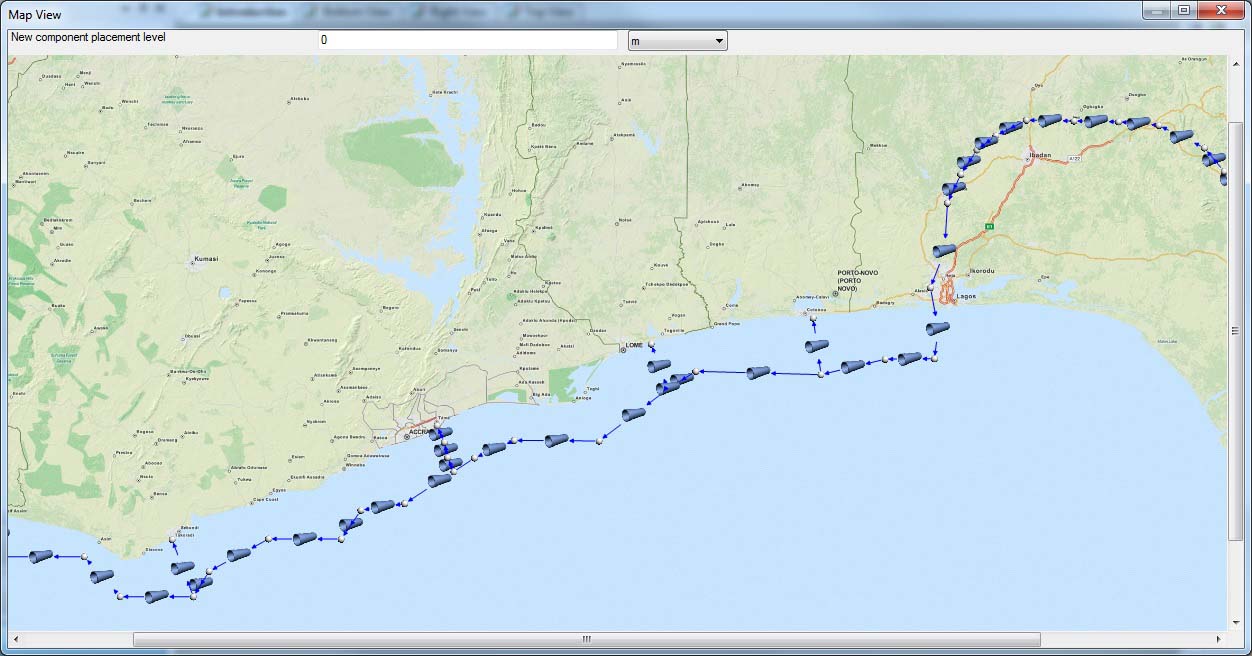
Task: Select the offshore junction node southeast of Lagos pipe
Action: (934, 358)
